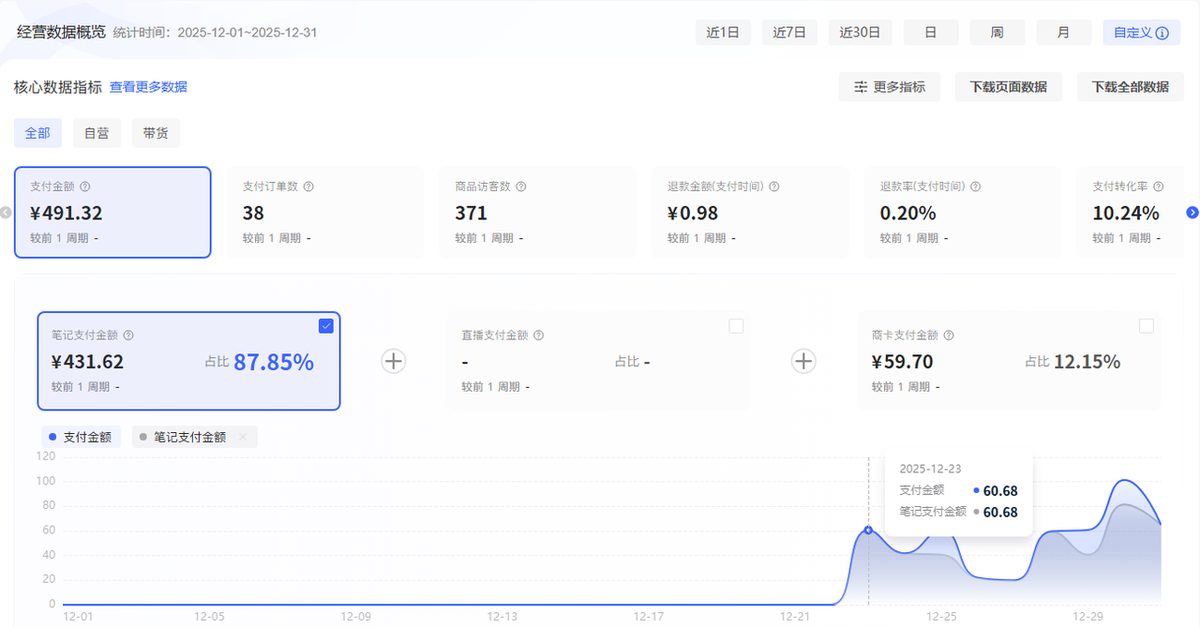Click the ¥491.32 amount value
The width and height of the screenshot is (1200, 627).
point(66,213)
